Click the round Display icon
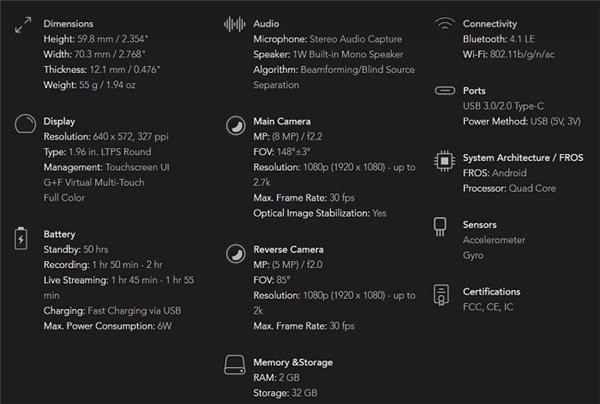 click(x=24, y=124)
